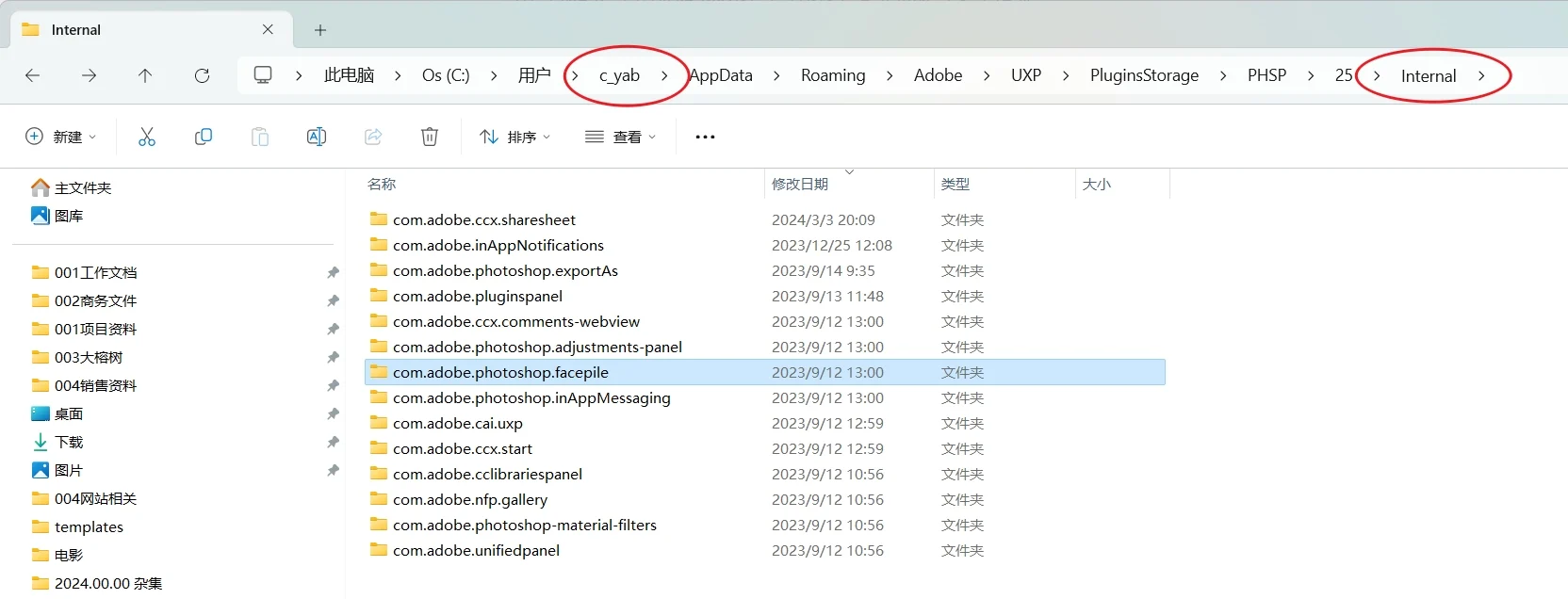
Task: Select com.adobe.photoshop.facepile folder row
Action: [765, 372]
